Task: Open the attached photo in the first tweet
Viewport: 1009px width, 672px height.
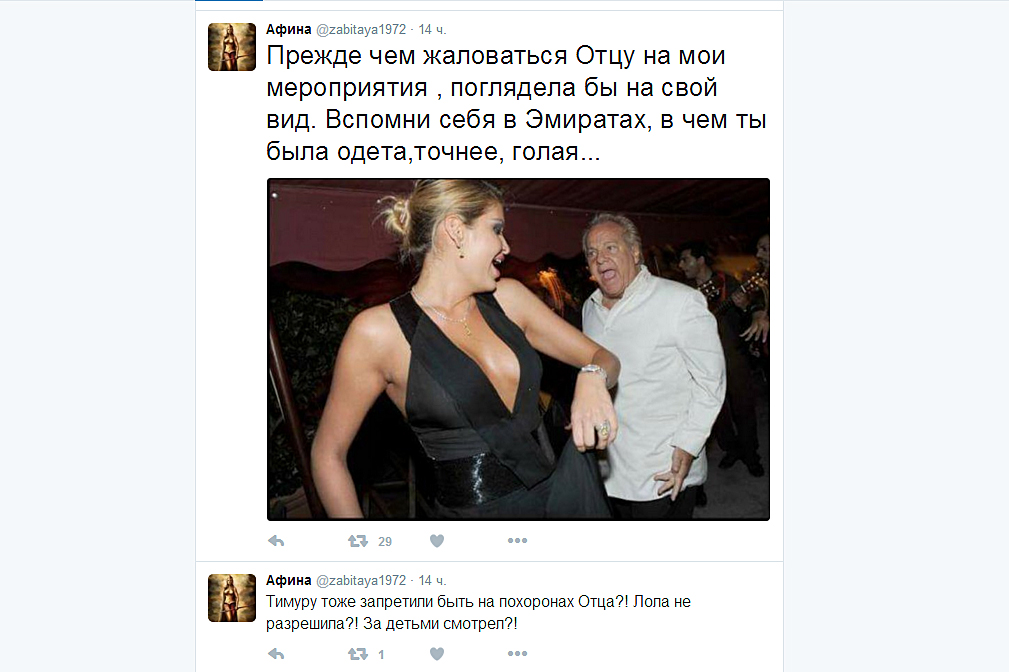Action: (518, 350)
